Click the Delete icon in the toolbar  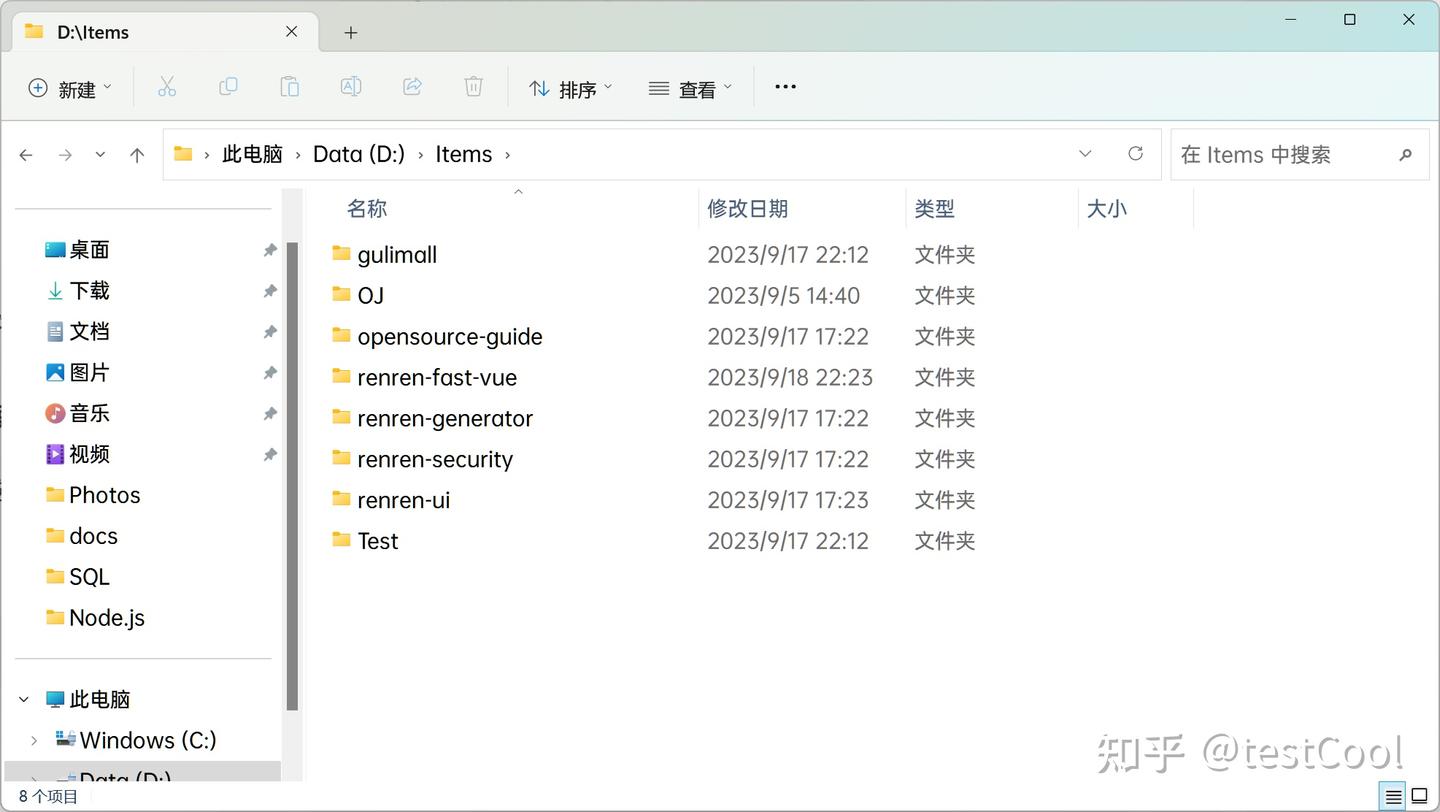point(473,87)
